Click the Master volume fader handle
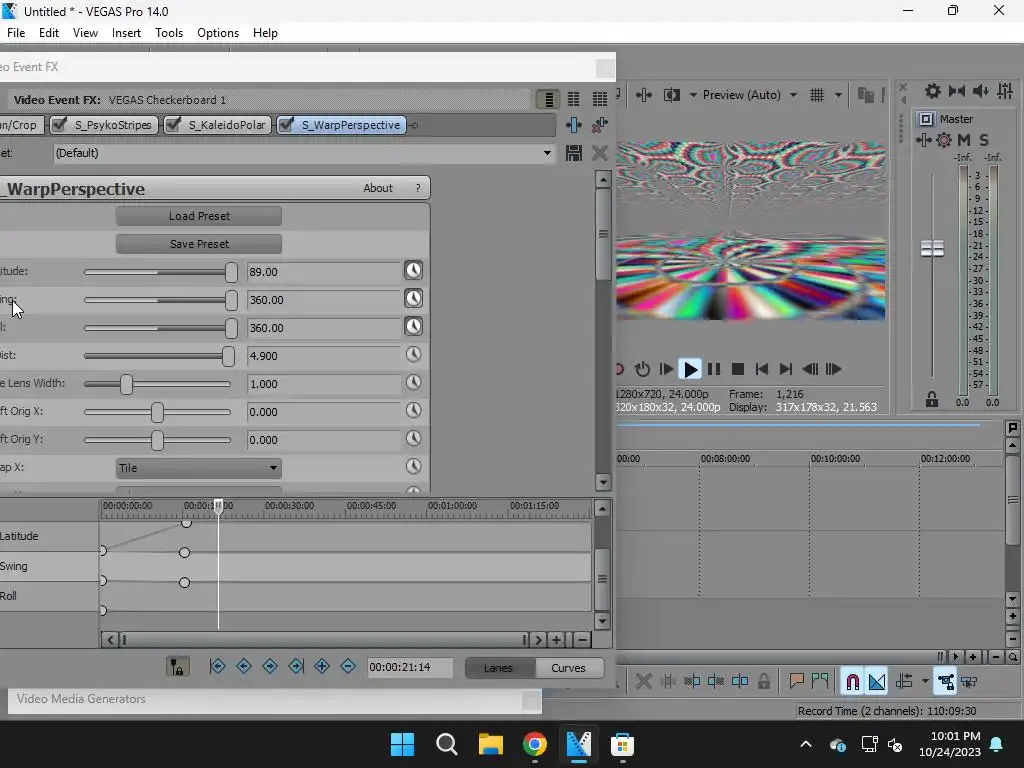The width and height of the screenshot is (1024, 768). tap(932, 248)
